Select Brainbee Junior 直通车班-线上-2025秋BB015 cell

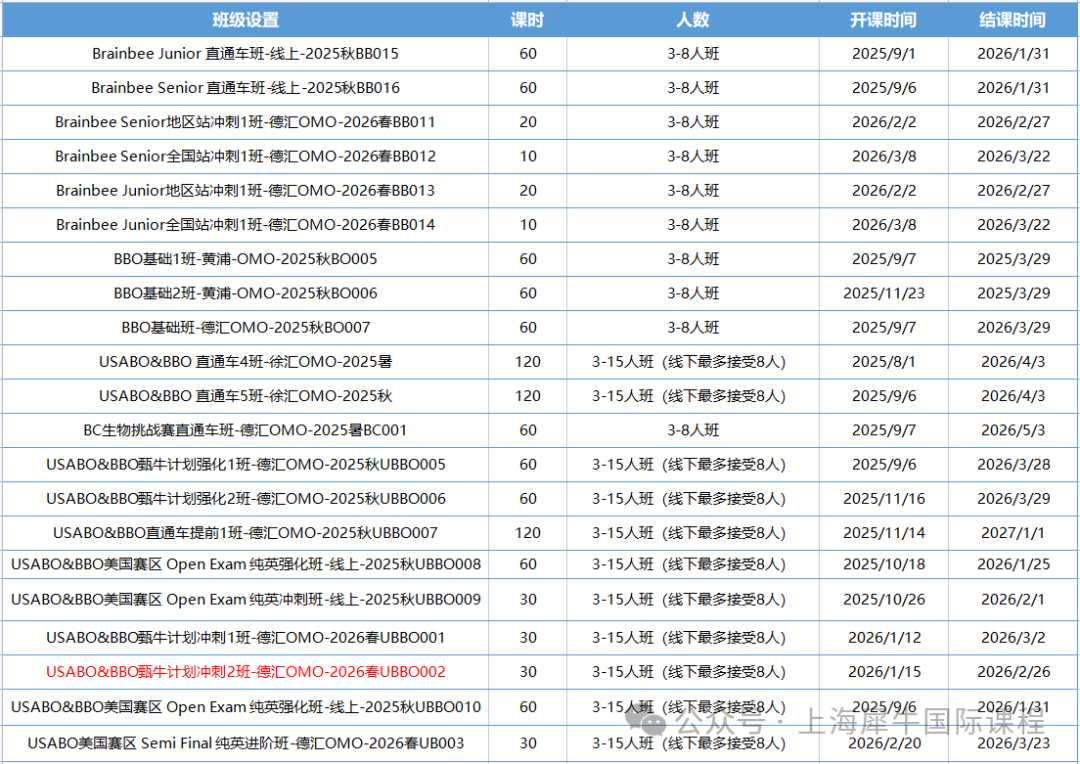click(x=245, y=54)
